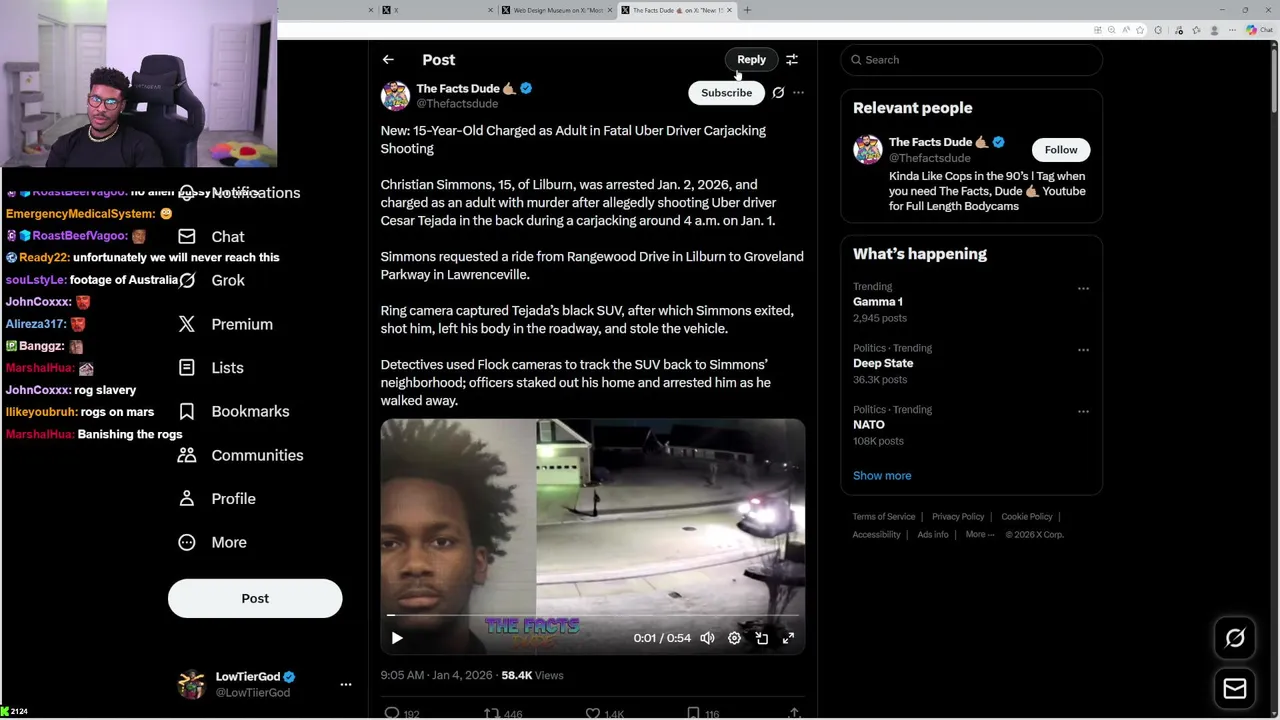Open the Ads info footer link
Screen dimensions: 1280x720
[933, 535]
